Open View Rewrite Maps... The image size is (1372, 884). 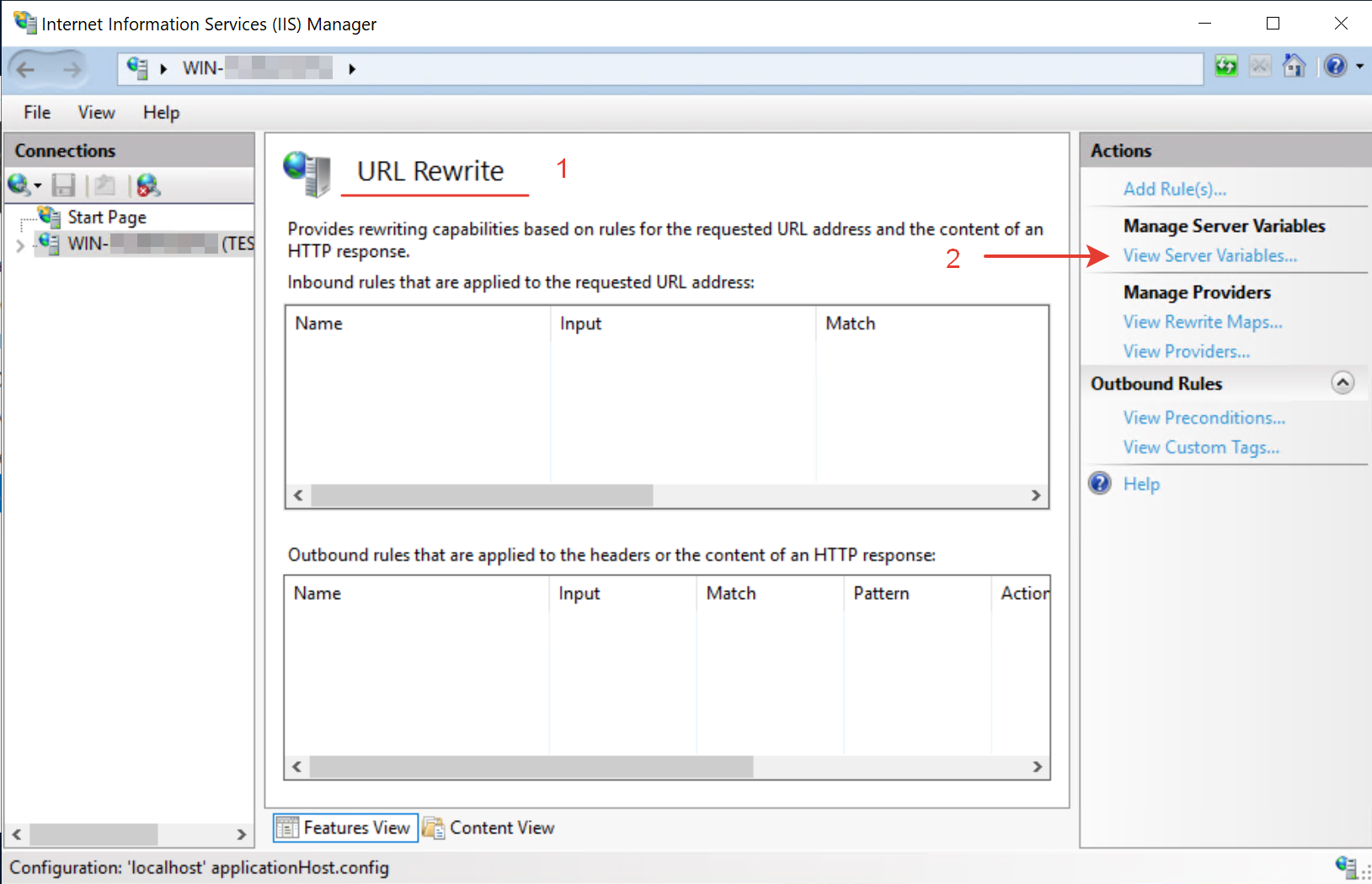(1203, 322)
